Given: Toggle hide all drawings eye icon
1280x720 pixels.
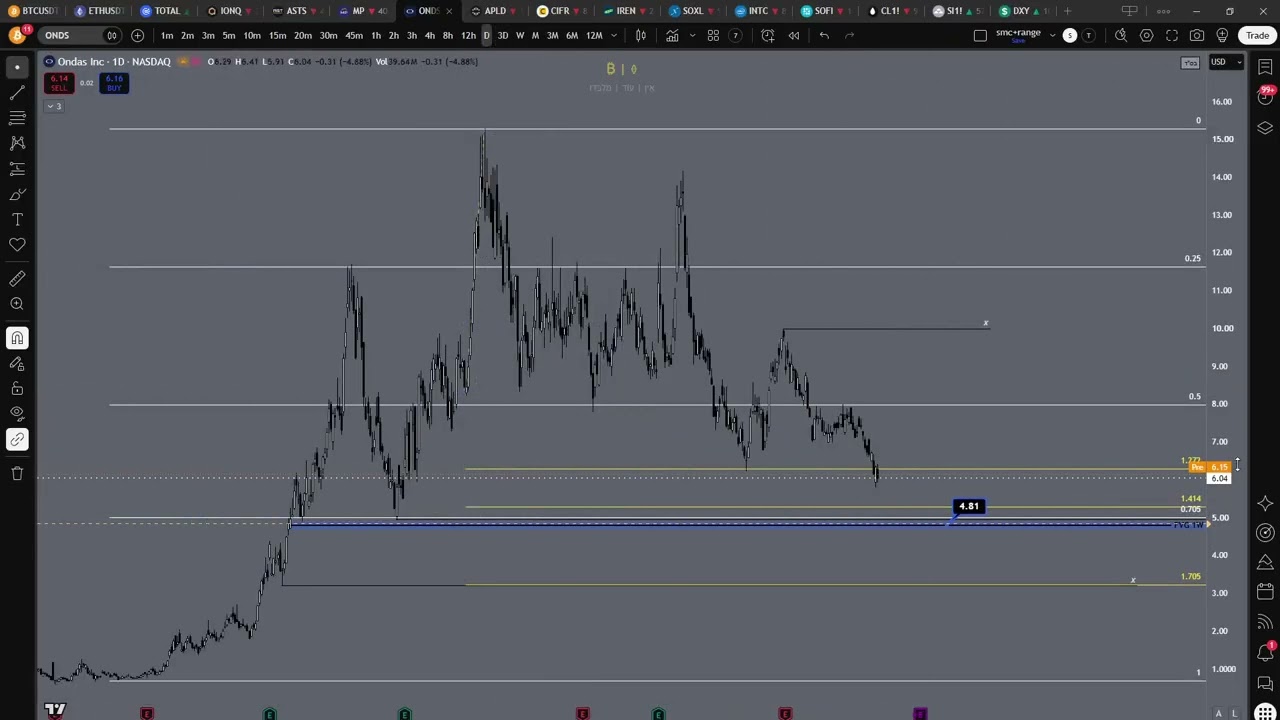Looking at the screenshot, I should 17,413.
